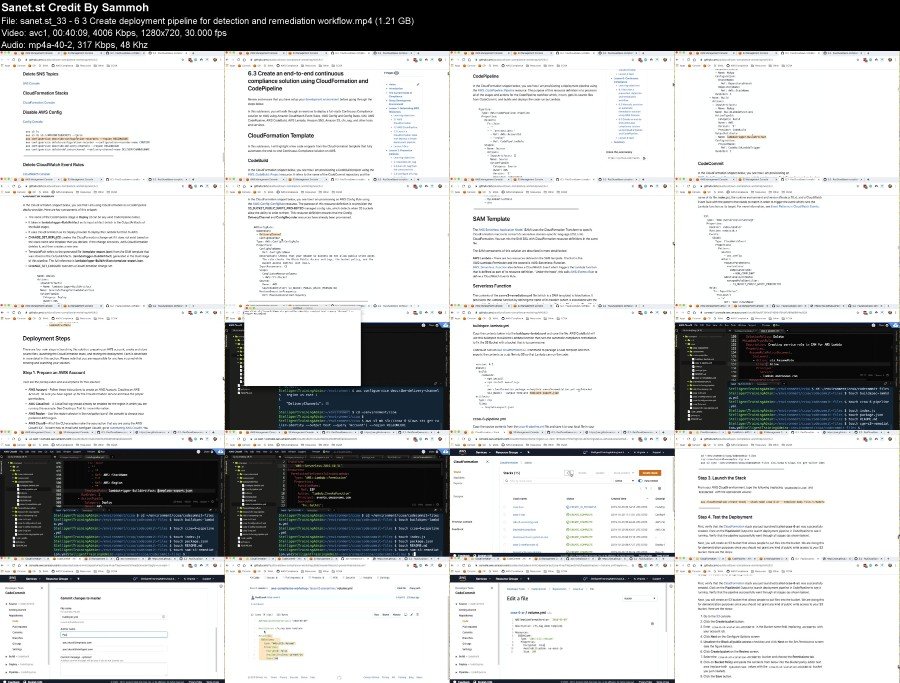This screenshot has height=683, width=900.
Task: Click the "Disable AWS Config" heading
Action: (42, 112)
